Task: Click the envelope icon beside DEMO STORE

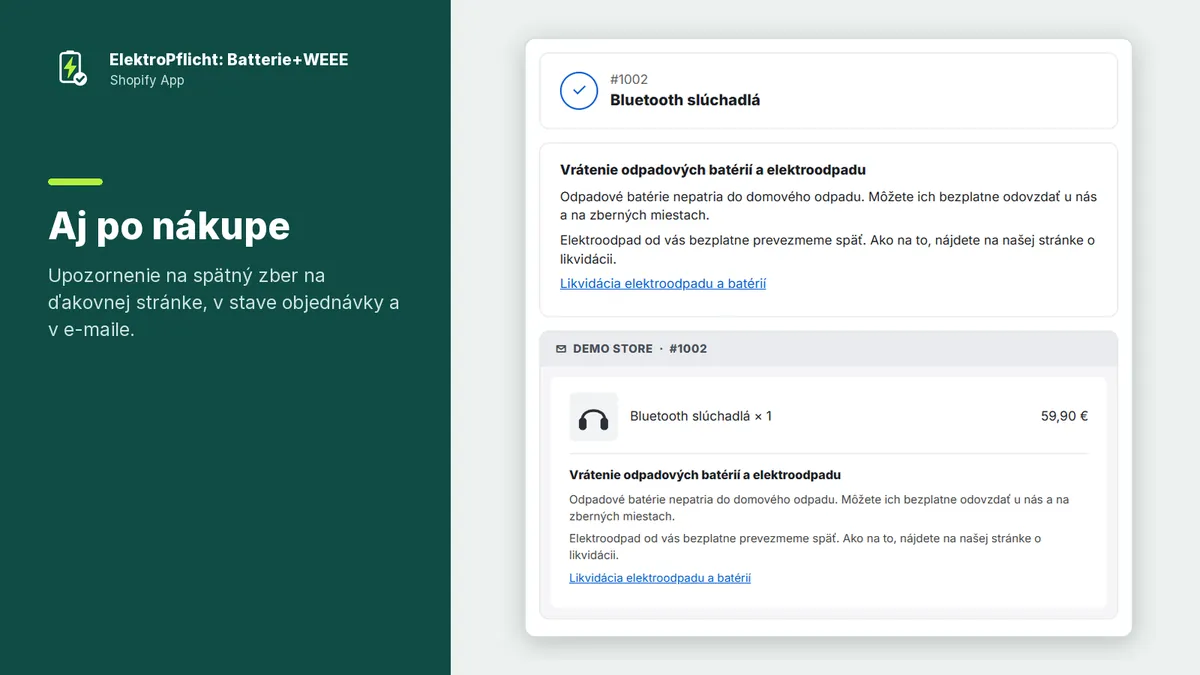Action: [561, 349]
